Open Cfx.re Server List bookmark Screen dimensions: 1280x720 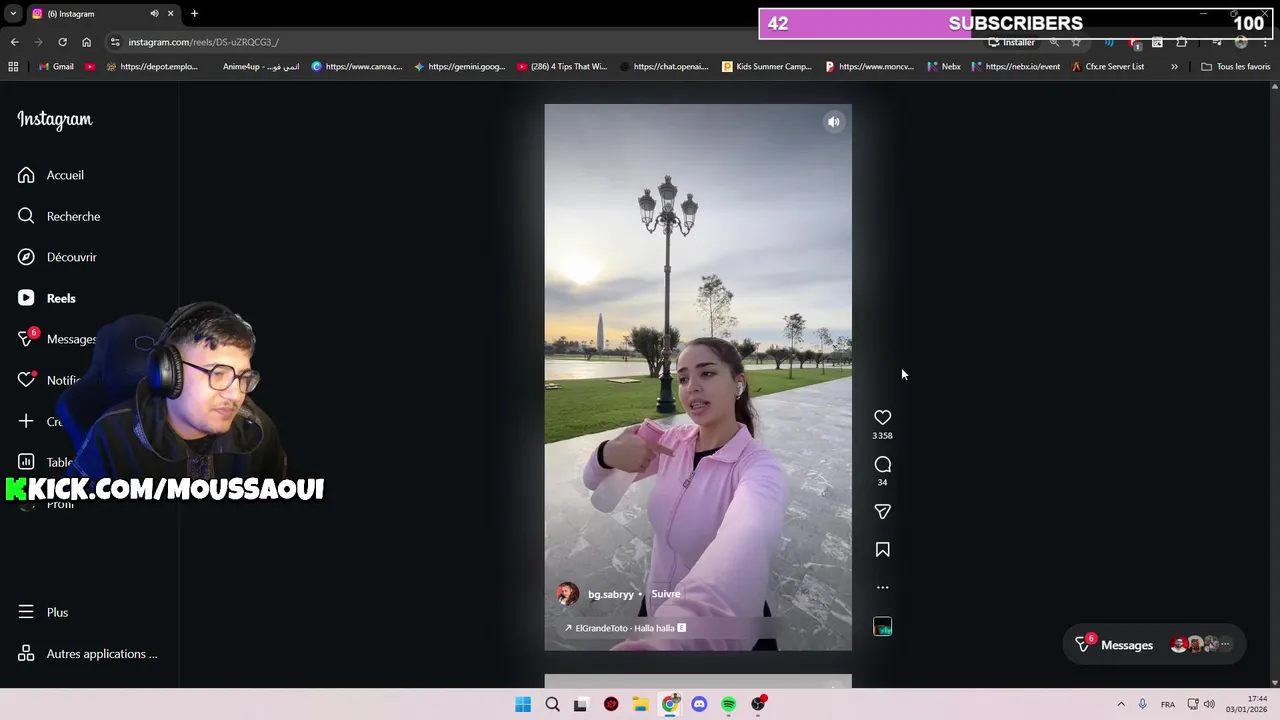(1107, 67)
